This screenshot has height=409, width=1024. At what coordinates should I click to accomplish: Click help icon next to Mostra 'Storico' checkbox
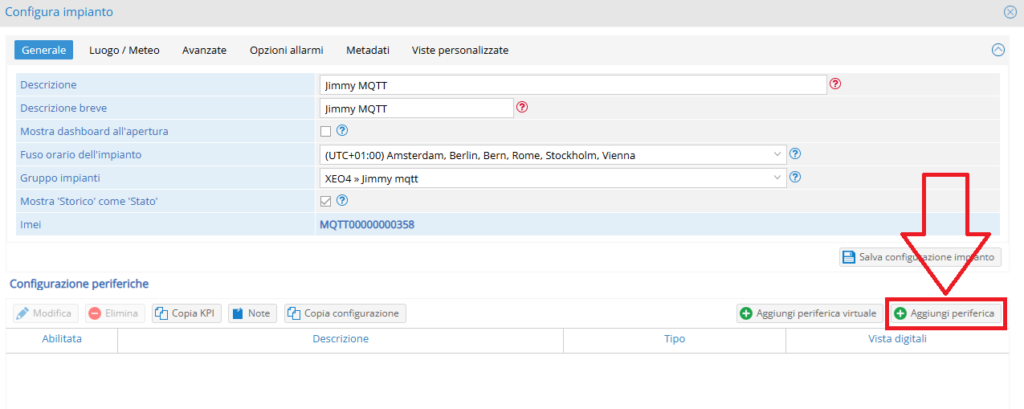342,200
